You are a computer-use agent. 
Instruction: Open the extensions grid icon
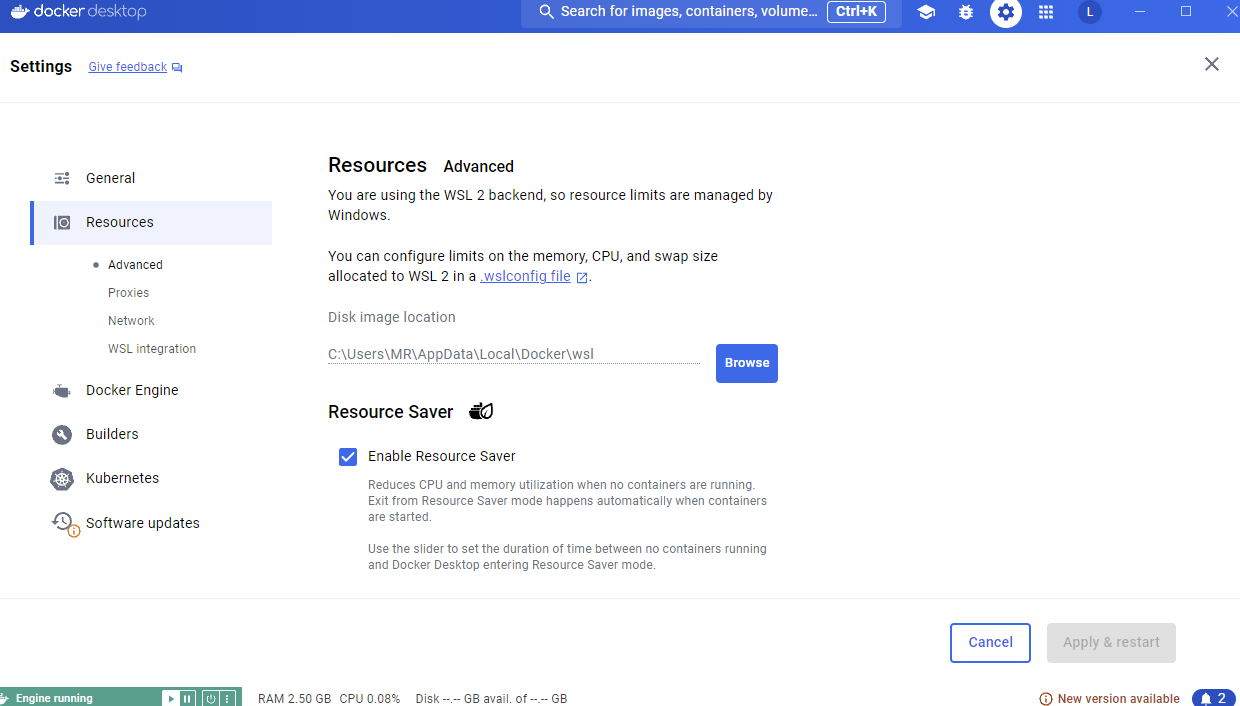(1046, 12)
